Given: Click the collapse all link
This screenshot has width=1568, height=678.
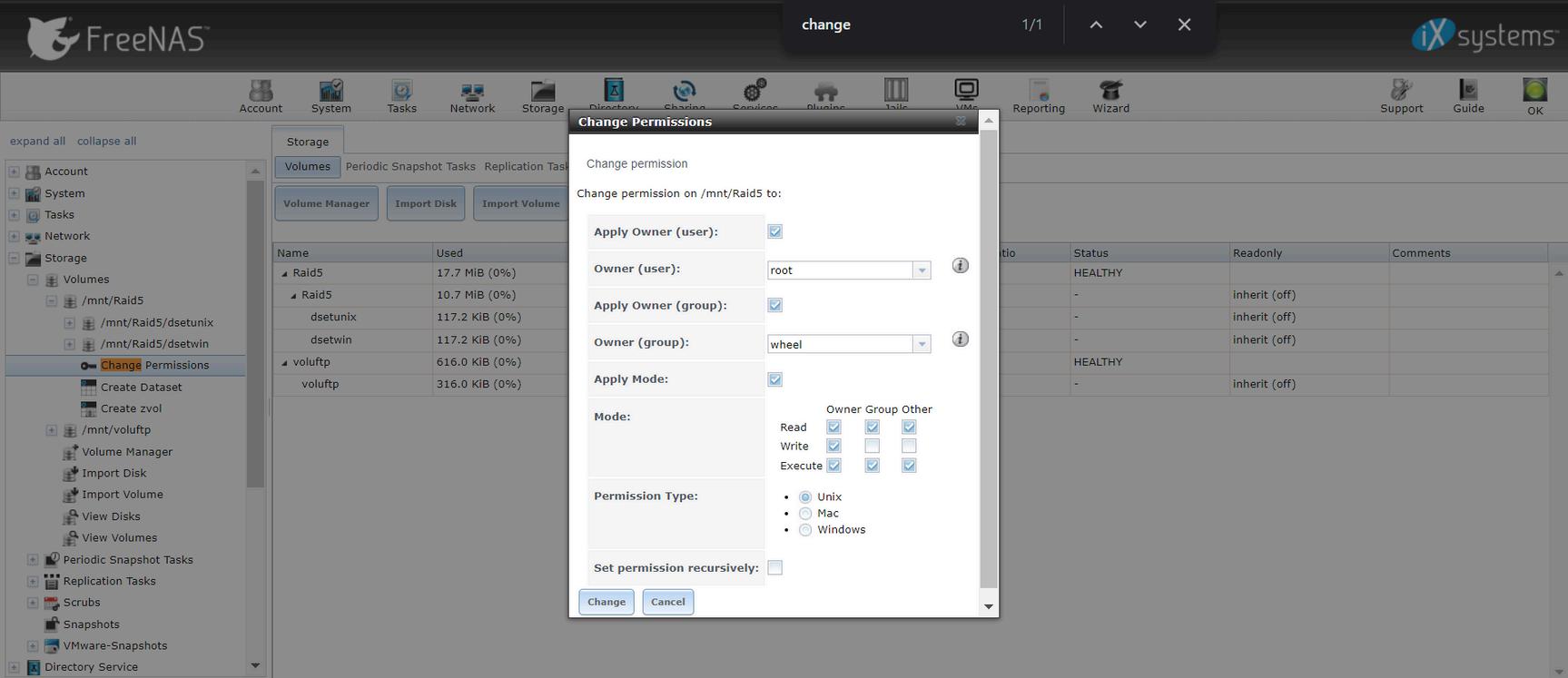Looking at the screenshot, I should [x=106, y=142].
